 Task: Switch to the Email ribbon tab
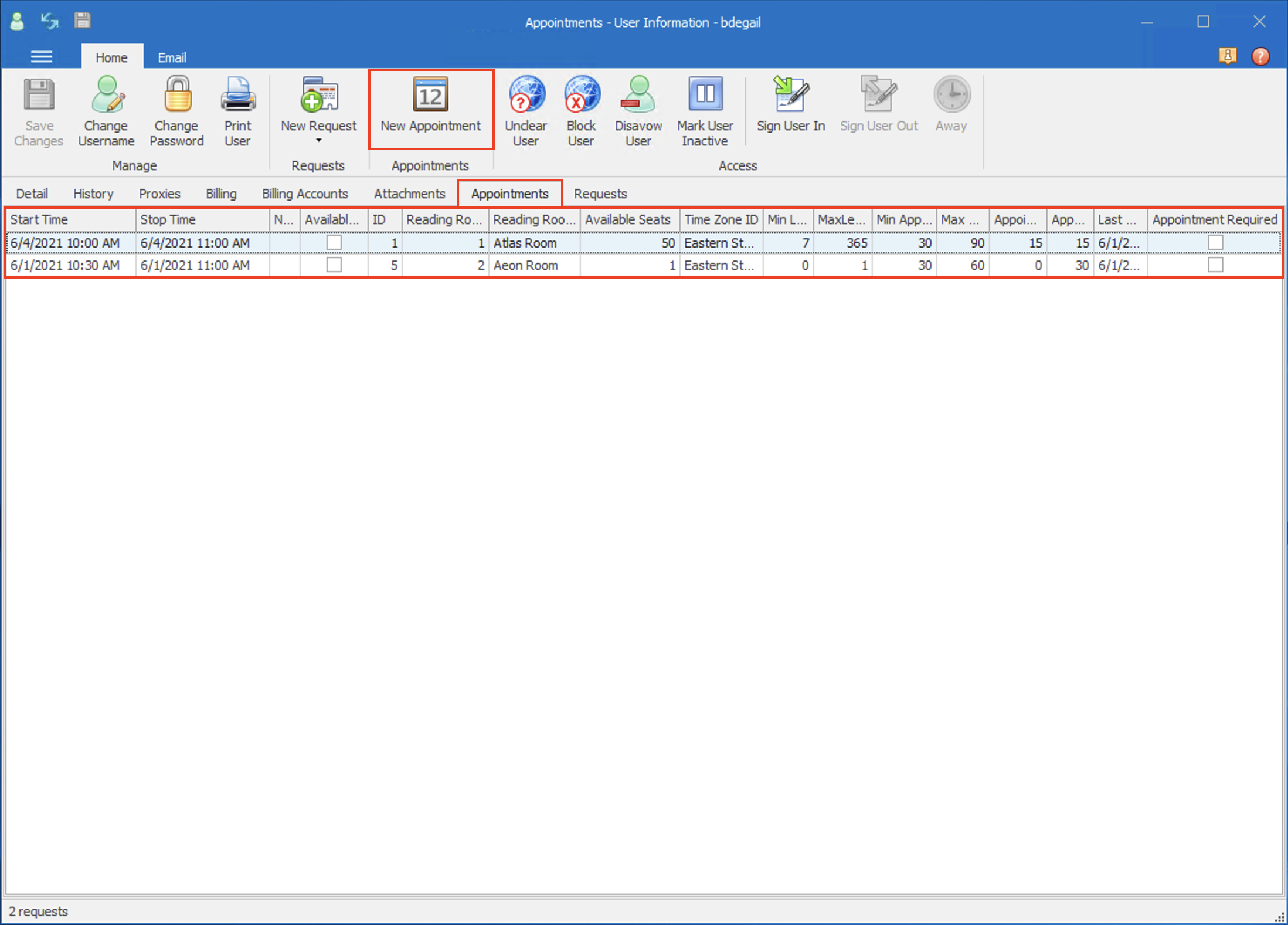pyautogui.click(x=171, y=57)
